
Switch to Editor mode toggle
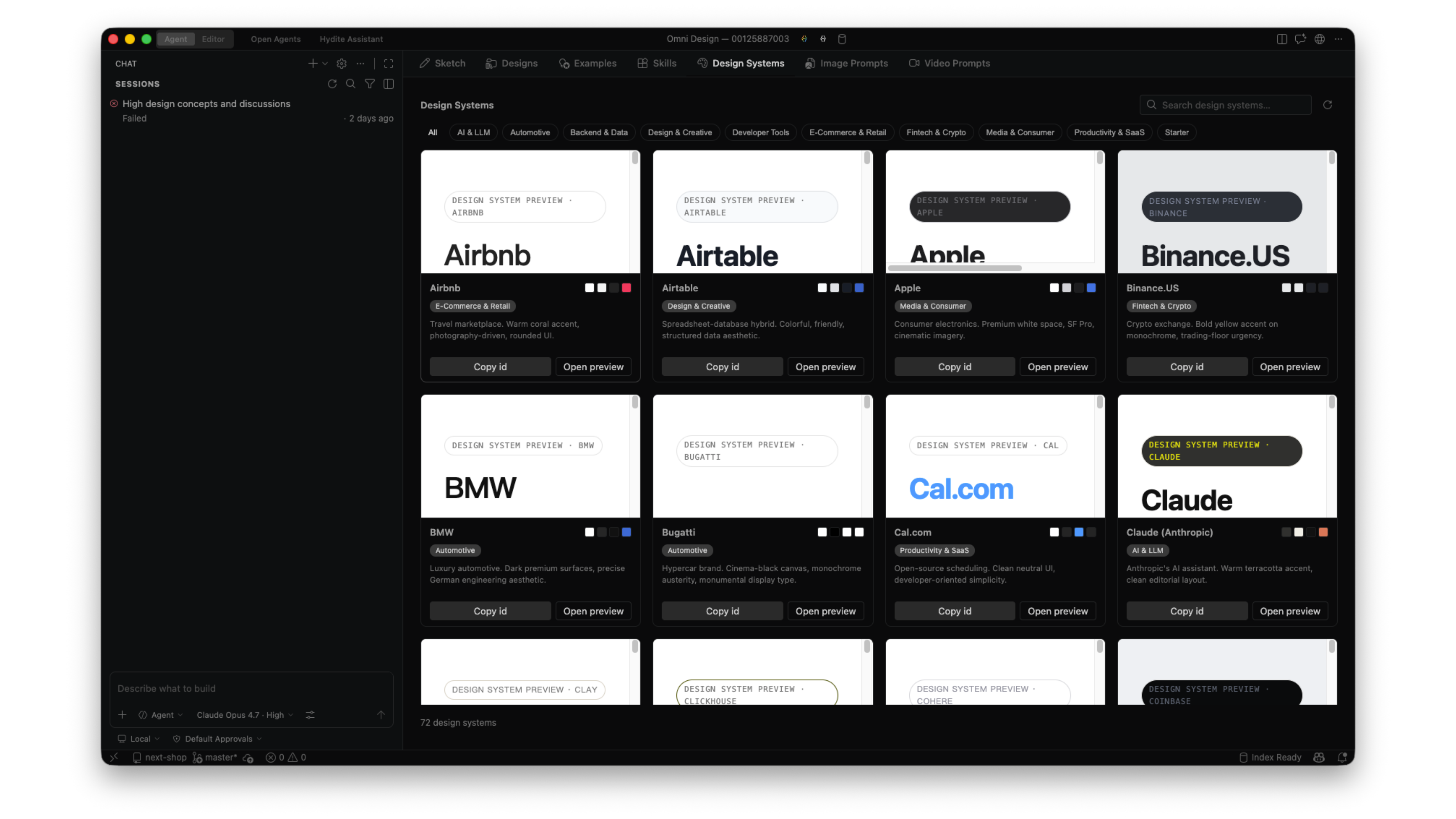[213, 39]
